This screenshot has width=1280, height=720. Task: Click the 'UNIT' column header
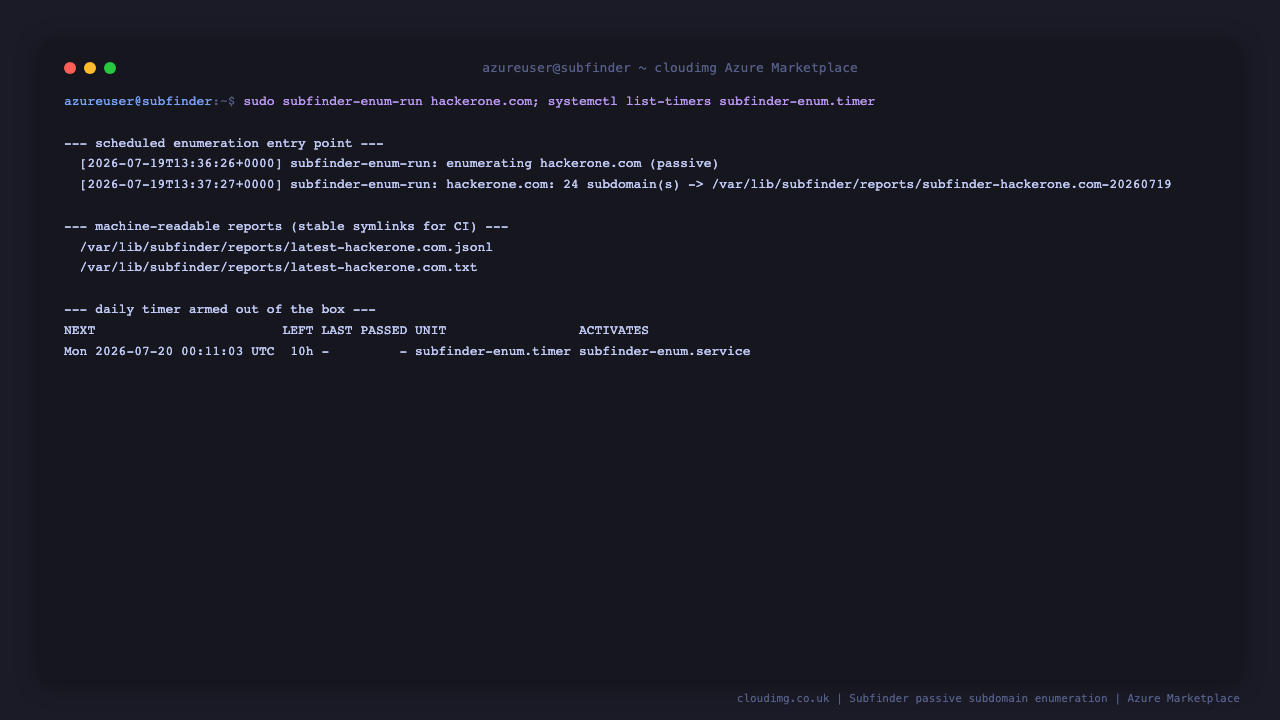[431, 330]
